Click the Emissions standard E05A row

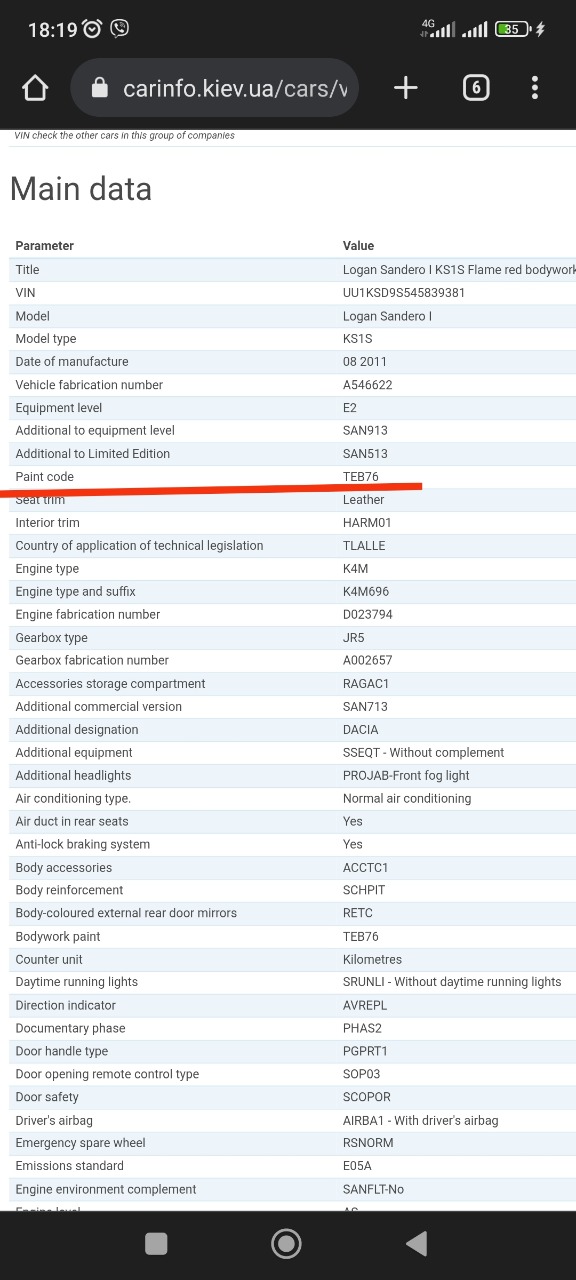tap(292, 1166)
